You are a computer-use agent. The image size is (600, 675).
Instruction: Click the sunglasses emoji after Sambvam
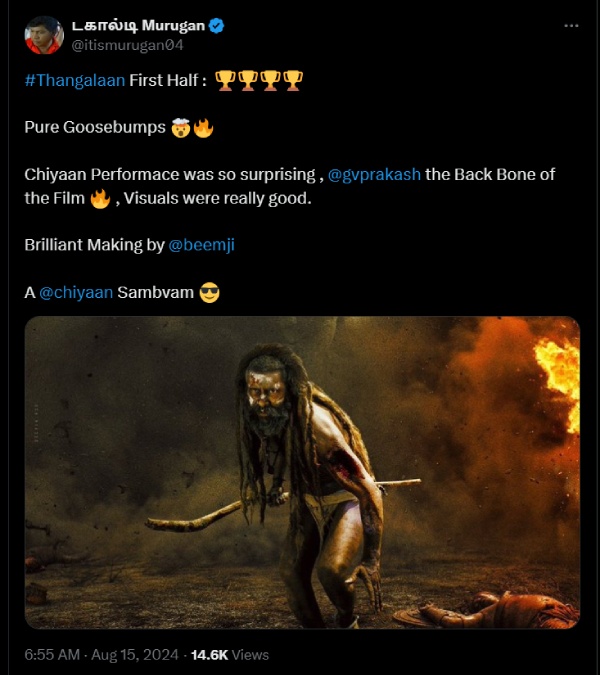[x=209, y=293]
